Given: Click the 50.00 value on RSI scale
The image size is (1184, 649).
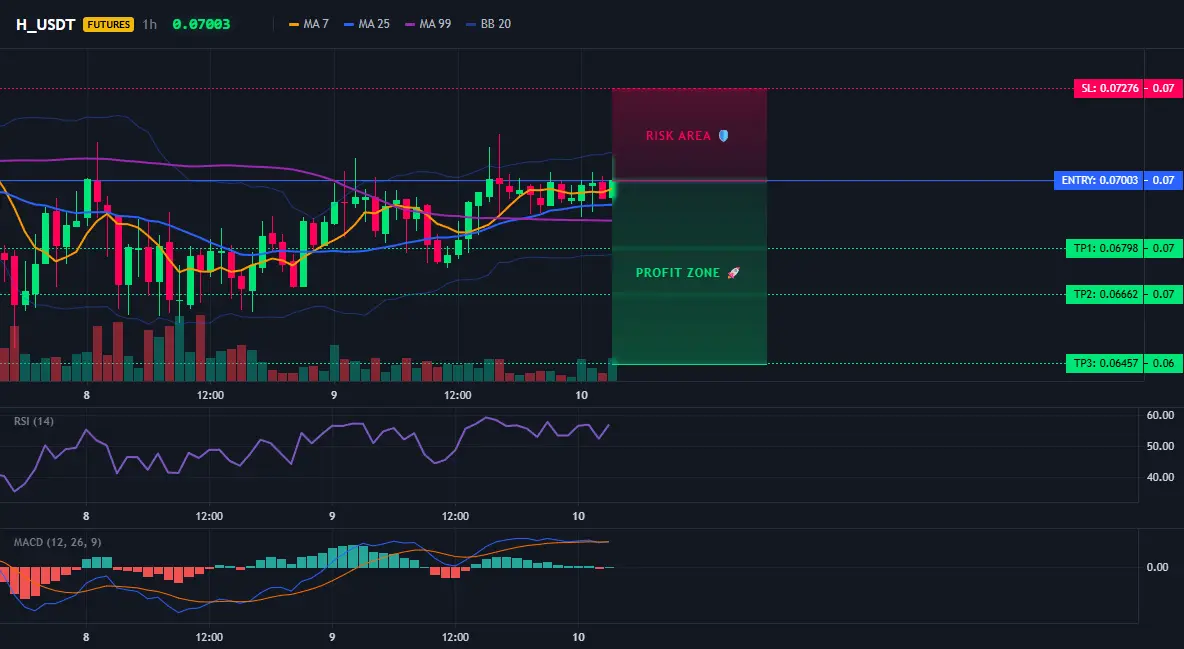Looking at the screenshot, I should coord(1160,447).
